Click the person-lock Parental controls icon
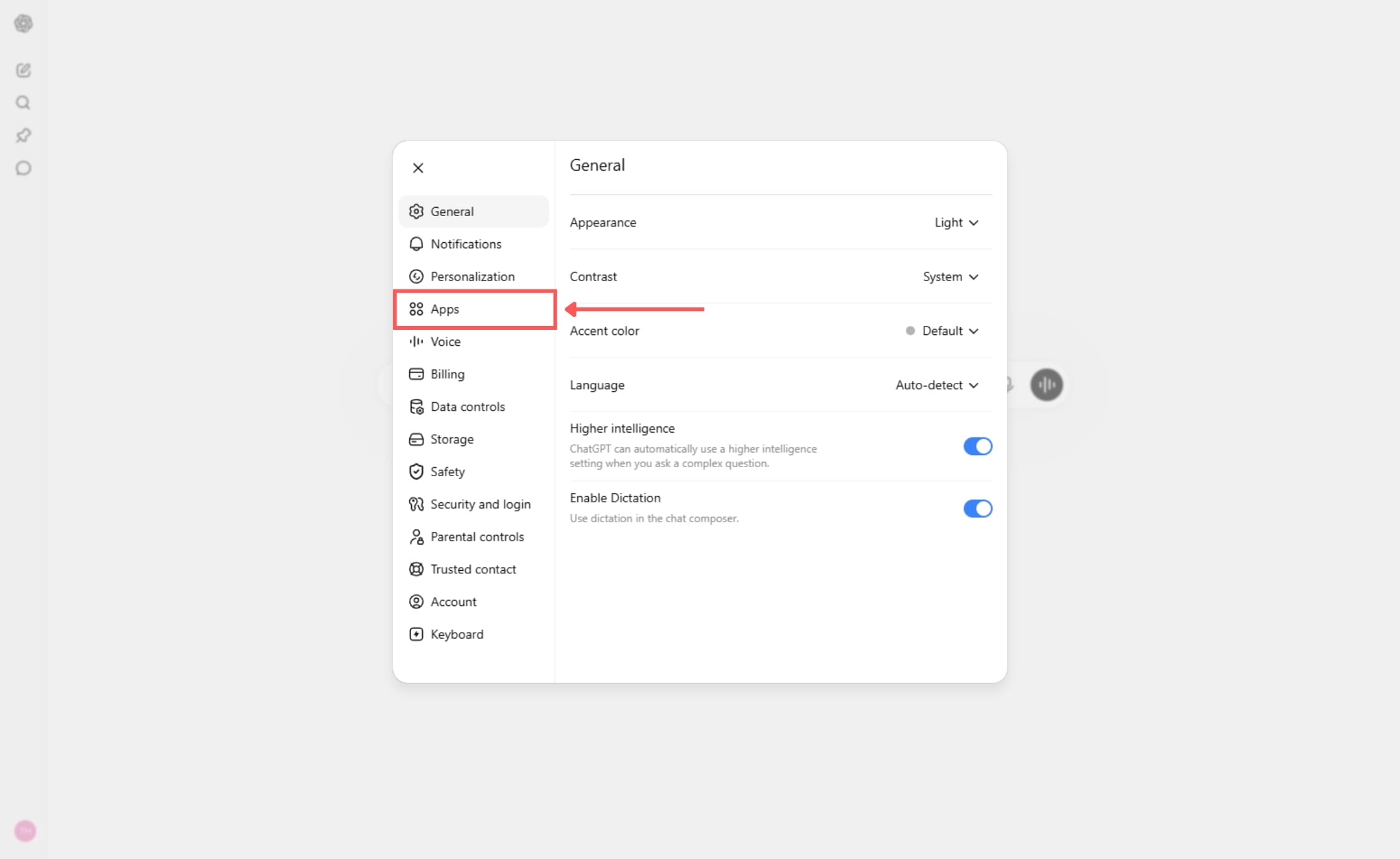Viewport: 1400px width, 859px height. click(416, 537)
